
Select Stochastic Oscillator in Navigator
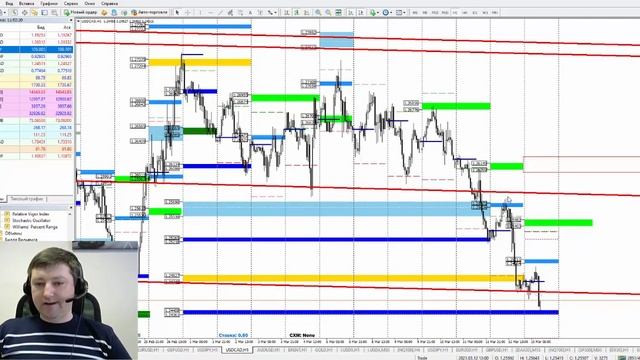31,220
